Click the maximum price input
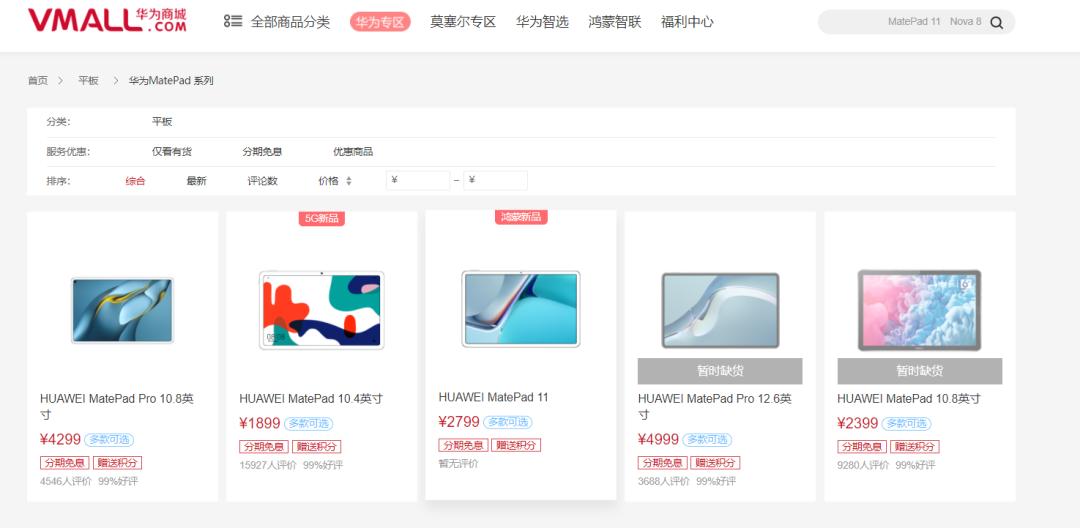This screenshot has height=528, width=1080. pyautogui.click(x=495, y=180)
